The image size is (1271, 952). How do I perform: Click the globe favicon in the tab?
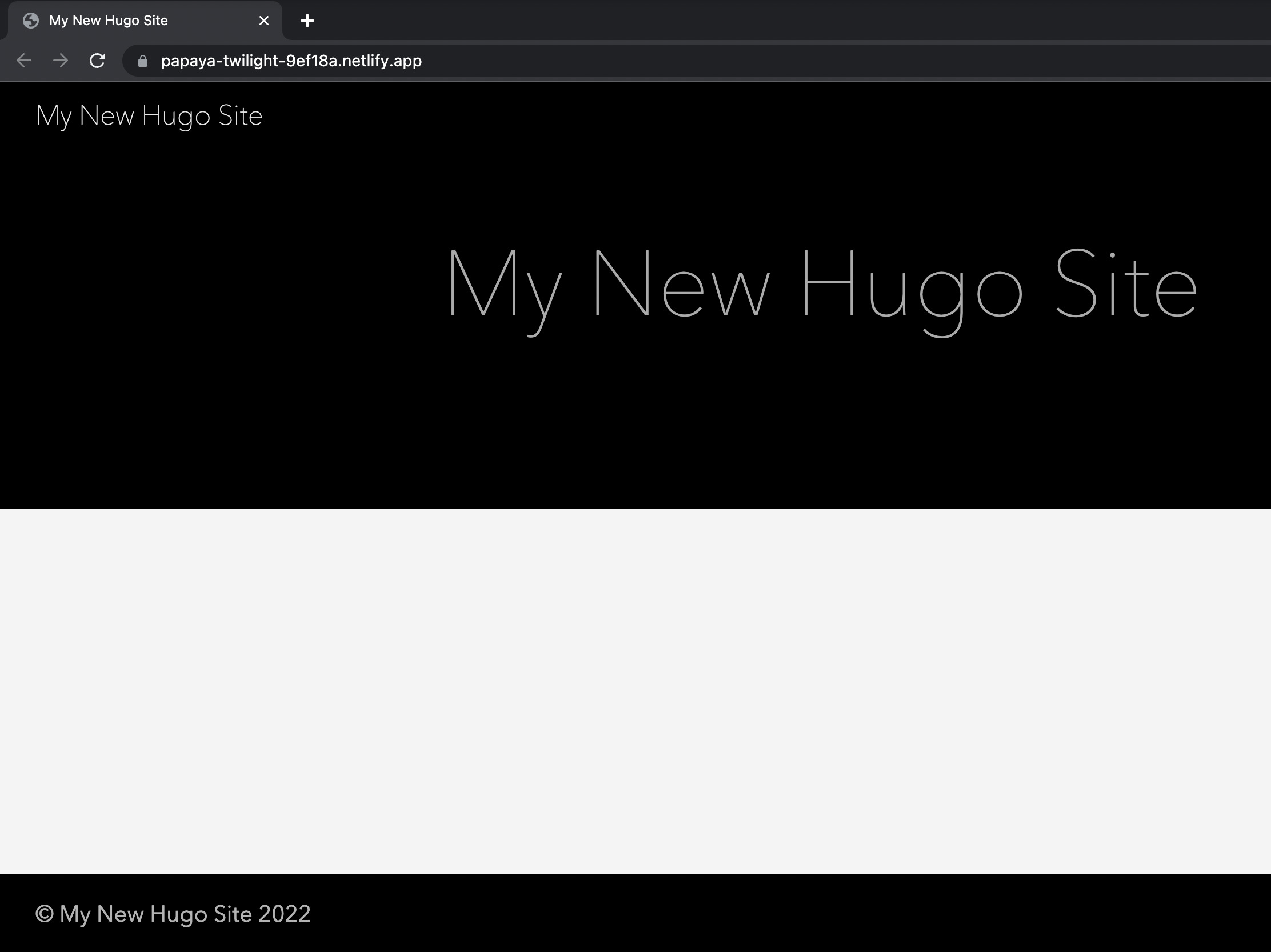(x=31, y=21)
